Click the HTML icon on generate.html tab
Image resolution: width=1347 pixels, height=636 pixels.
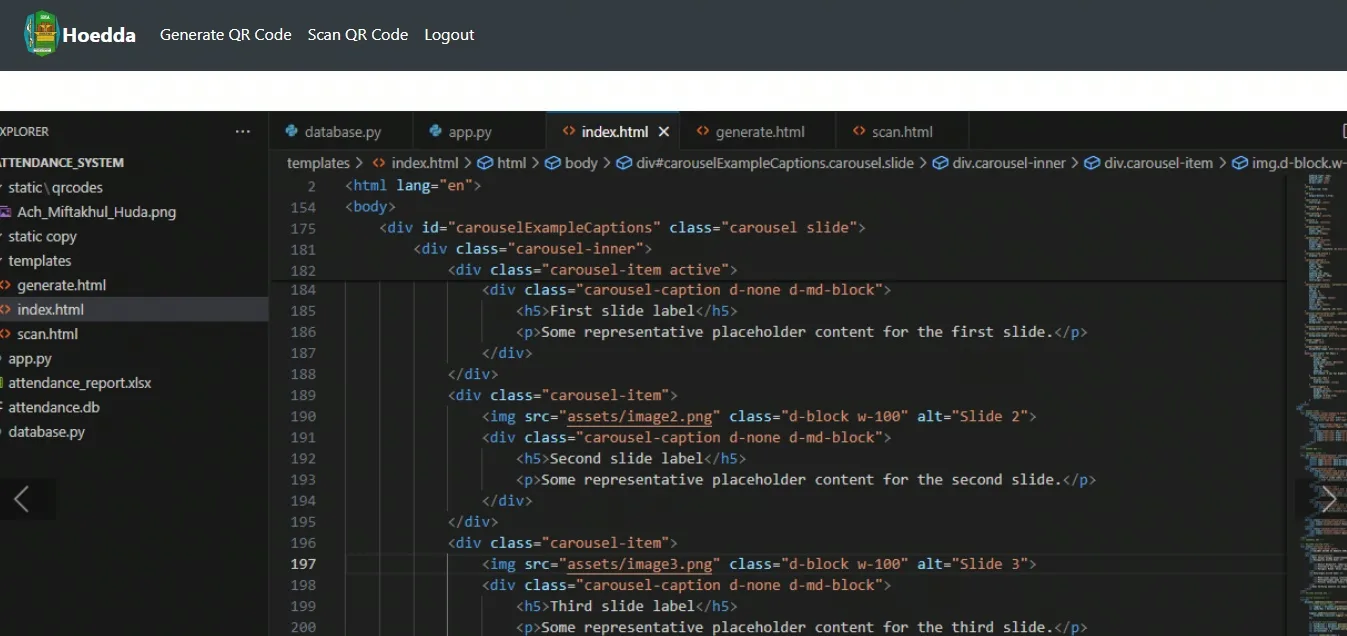703,131
